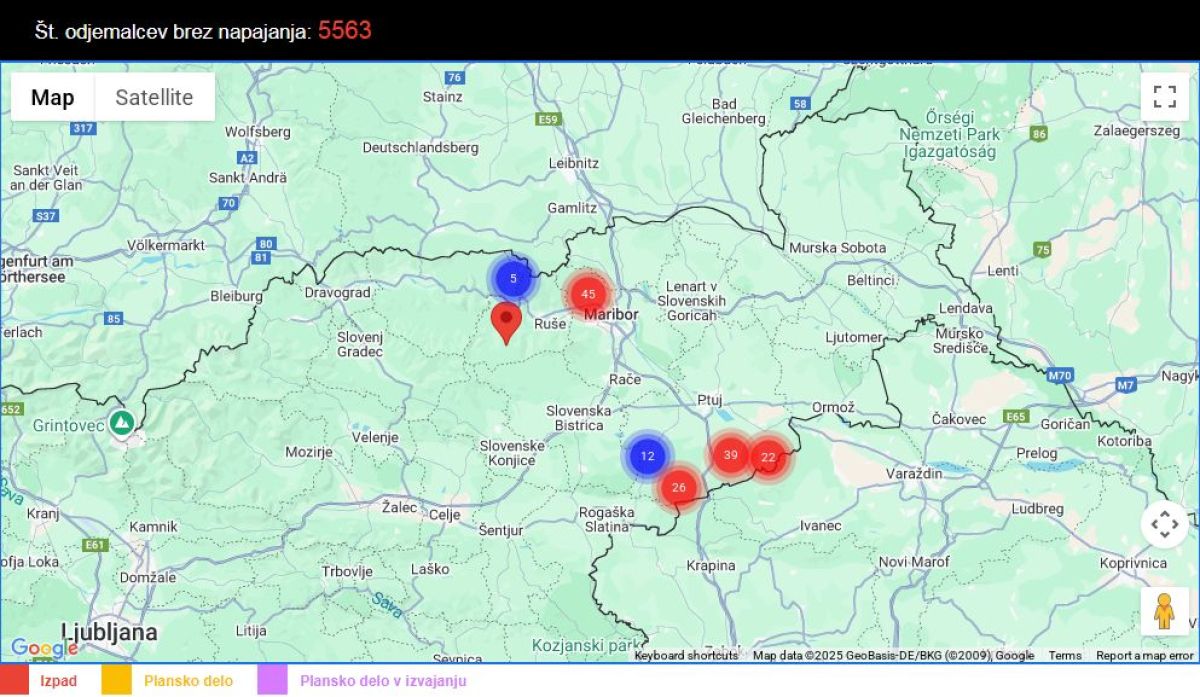Click the red cluster marker labeled 22

click(768, 458)
